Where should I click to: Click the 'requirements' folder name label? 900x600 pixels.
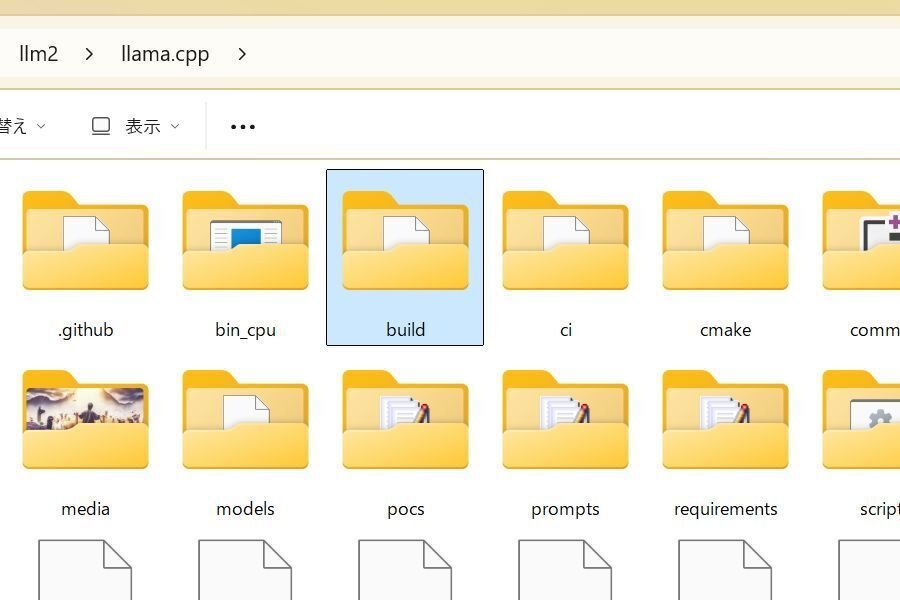click(726, 510)
